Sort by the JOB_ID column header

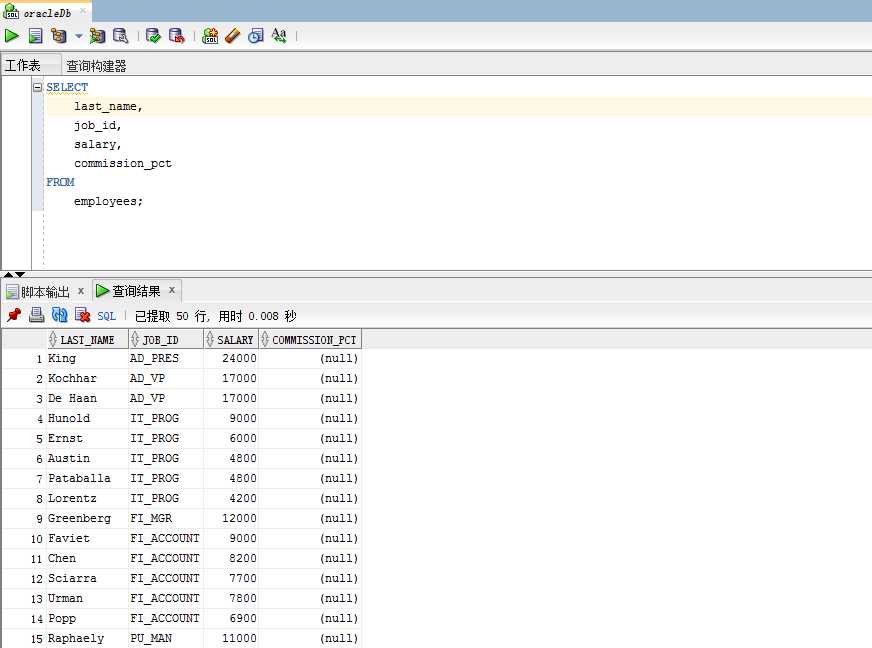tap(166, 339)
